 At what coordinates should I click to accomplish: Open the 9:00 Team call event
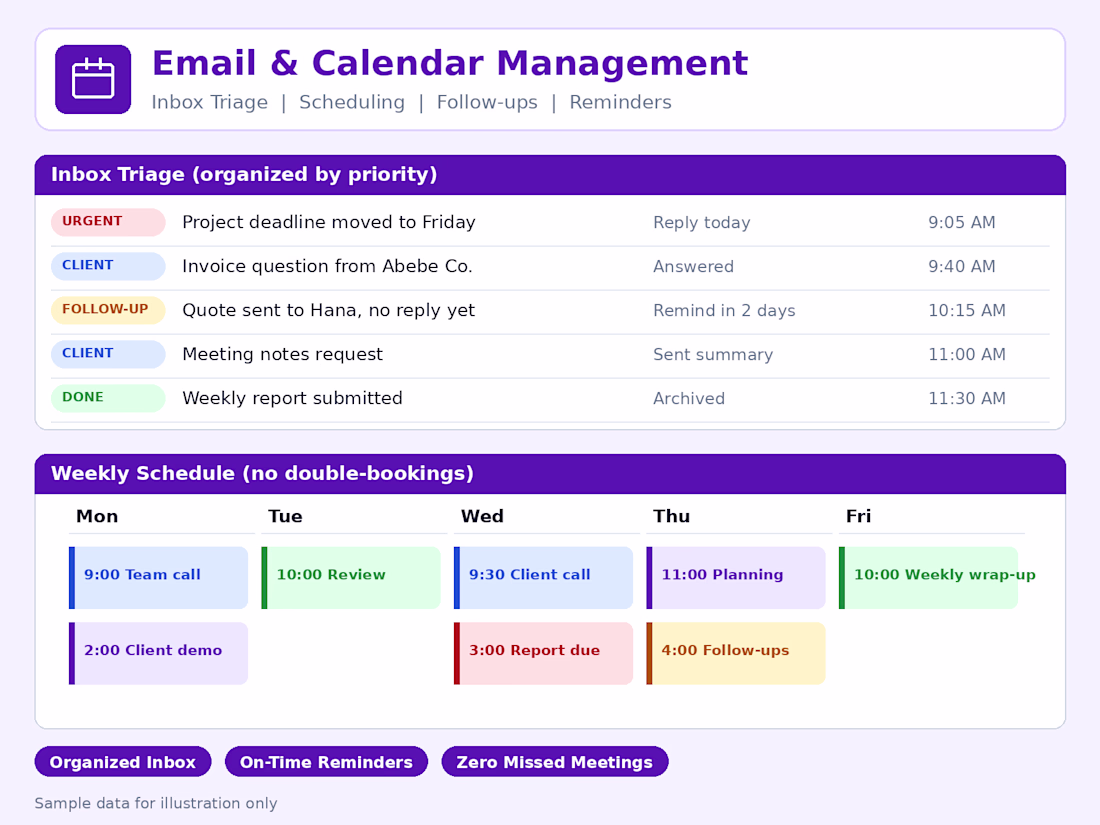159,578
